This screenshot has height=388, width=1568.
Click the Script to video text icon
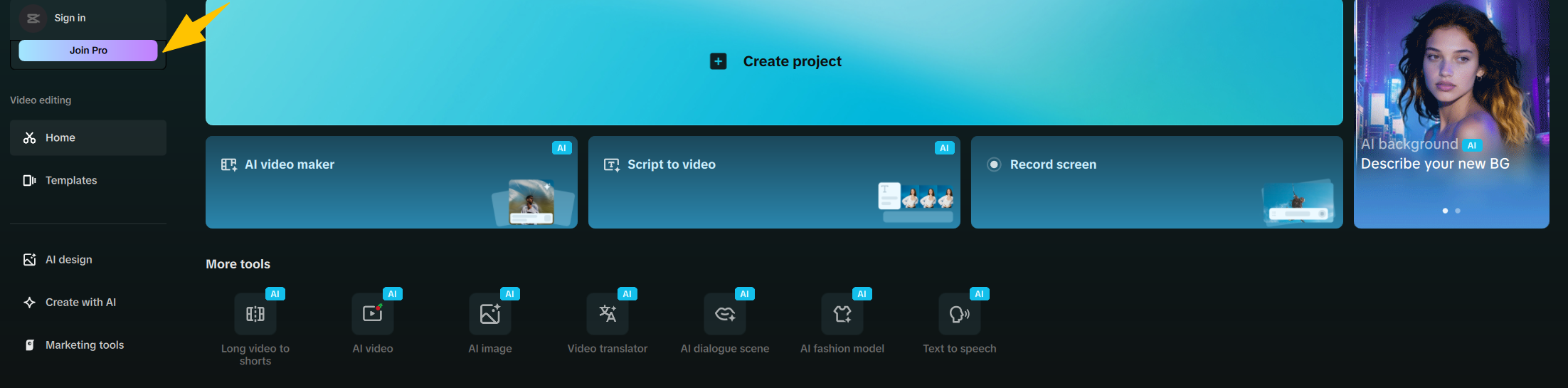pos(612,164)
